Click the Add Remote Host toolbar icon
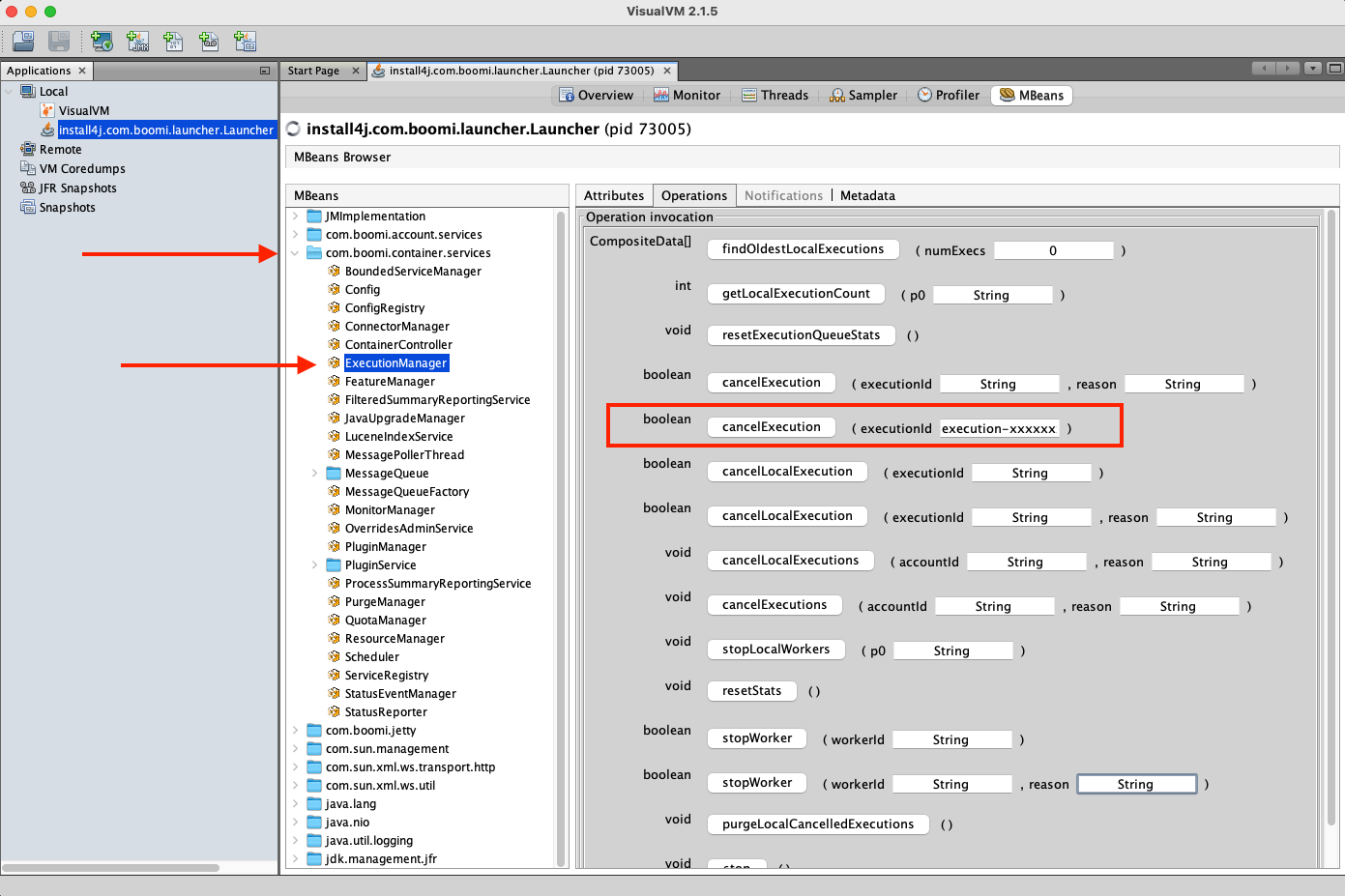Viewport: 1345px width, 896px height. tap(102, 41)
